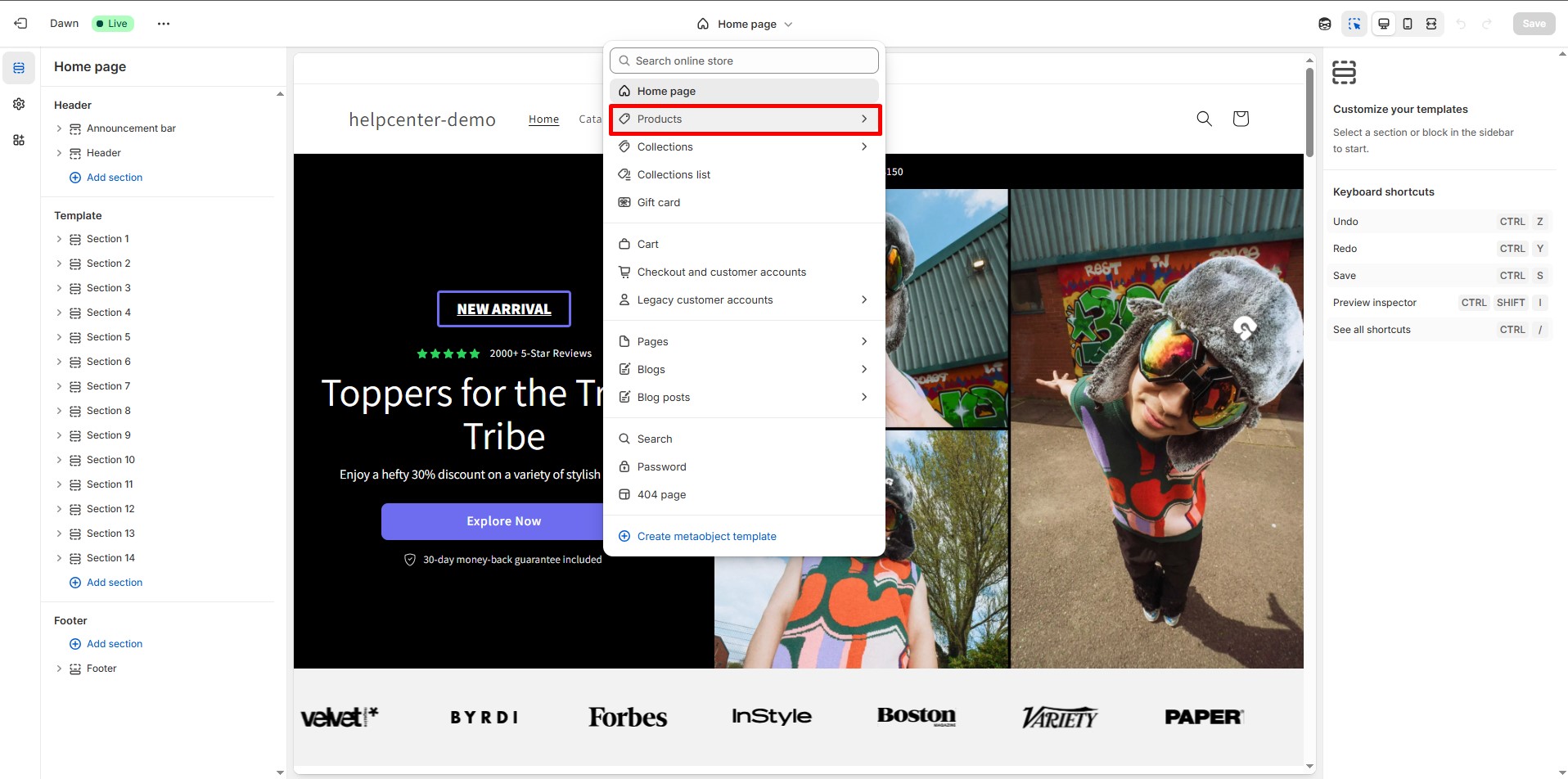Click the Preview inspector shortcut row

[1439, 303]
